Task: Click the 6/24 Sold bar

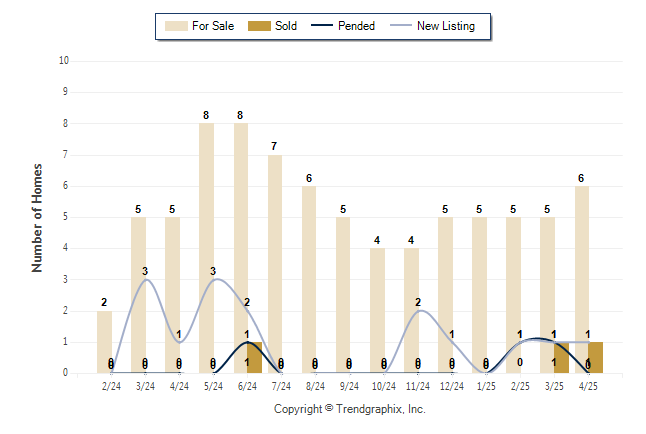Action: pyautogui.click(x=255, y=357)
